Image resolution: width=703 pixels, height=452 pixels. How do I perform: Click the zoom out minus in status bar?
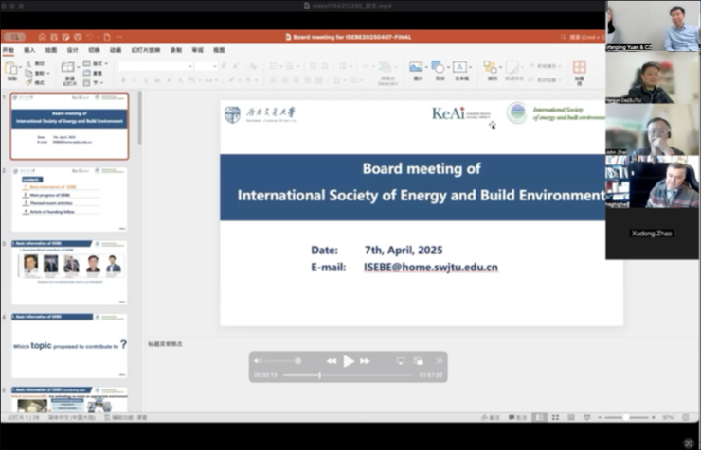point(600,418)
